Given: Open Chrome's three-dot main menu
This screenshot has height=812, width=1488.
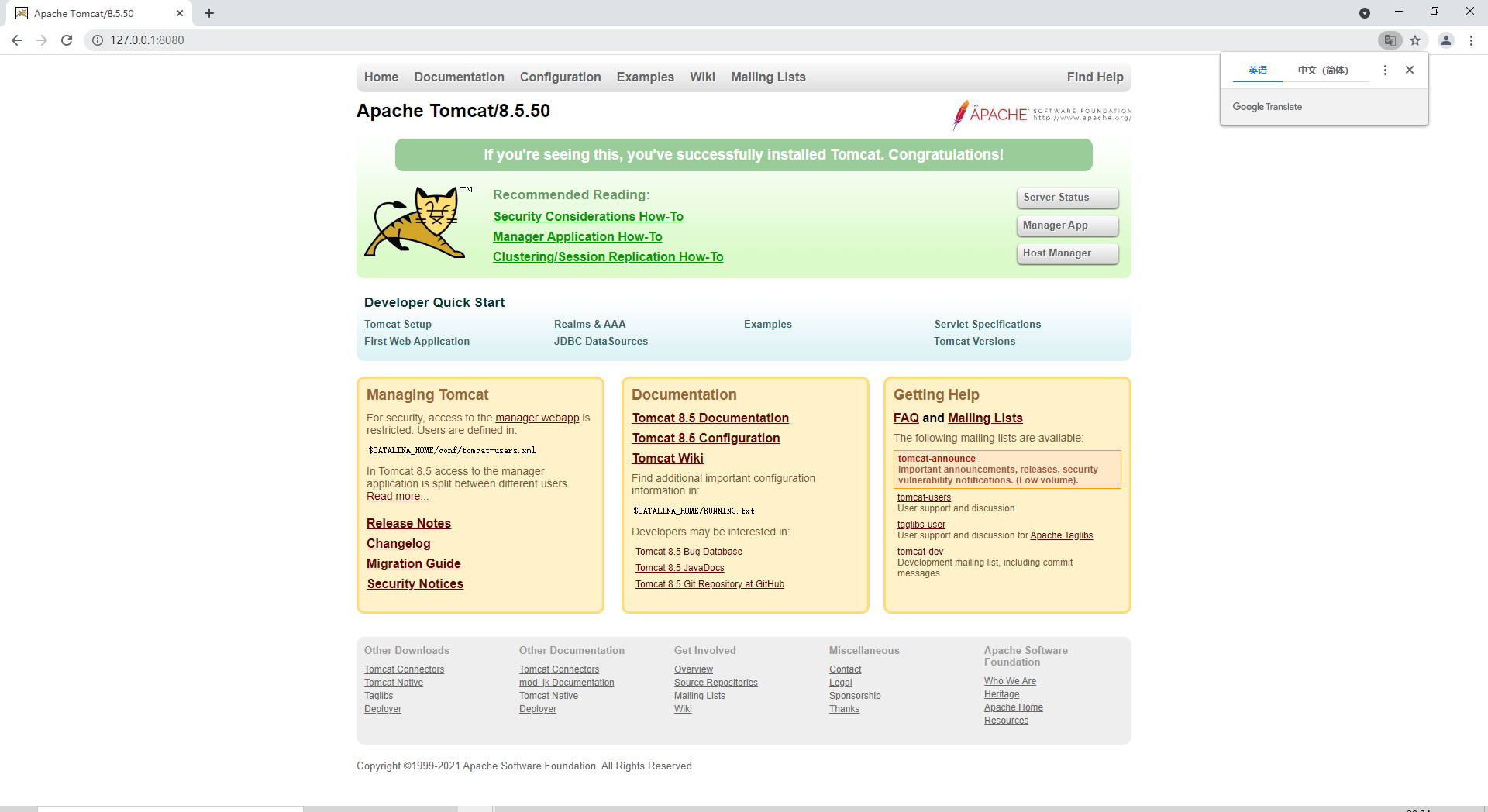Looking at the screenshot, I should 1471,40.
